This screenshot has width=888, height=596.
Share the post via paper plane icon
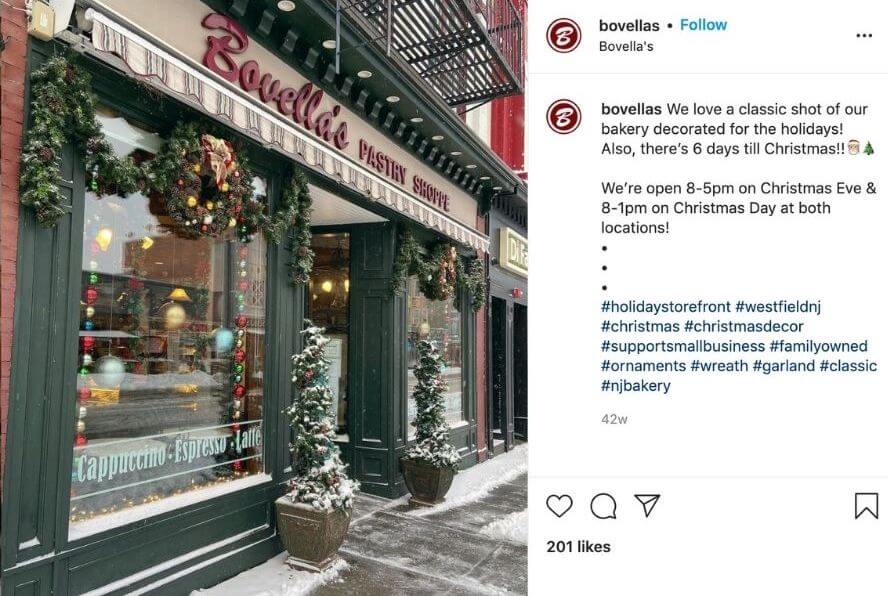tap(647, 505)
